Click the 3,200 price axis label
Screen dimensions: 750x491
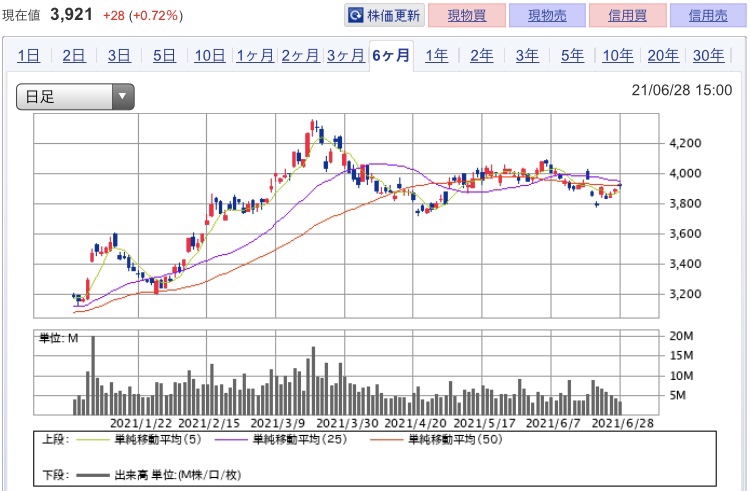[x=685, y=294]
